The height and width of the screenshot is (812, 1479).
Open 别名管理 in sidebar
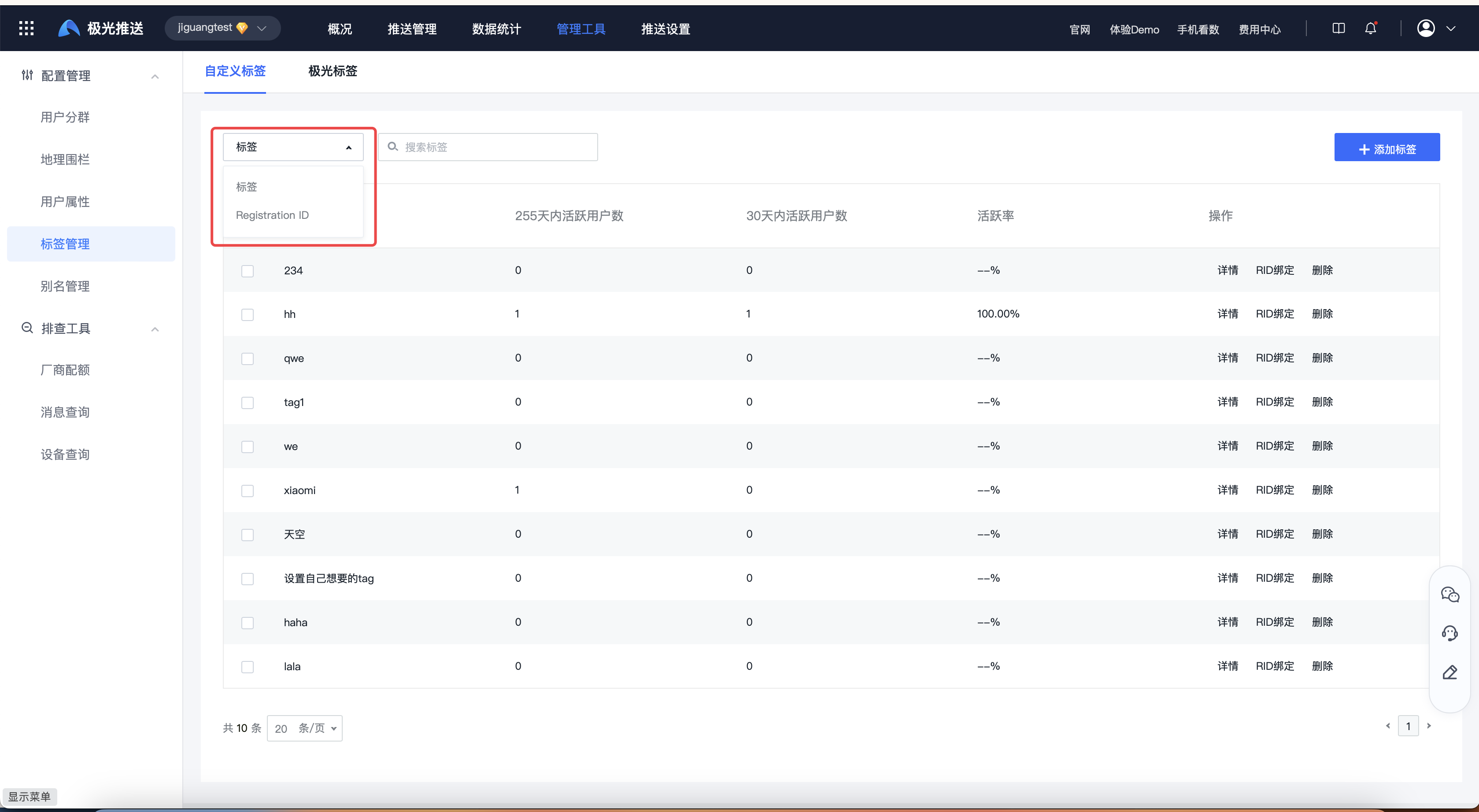pos(65,286)
